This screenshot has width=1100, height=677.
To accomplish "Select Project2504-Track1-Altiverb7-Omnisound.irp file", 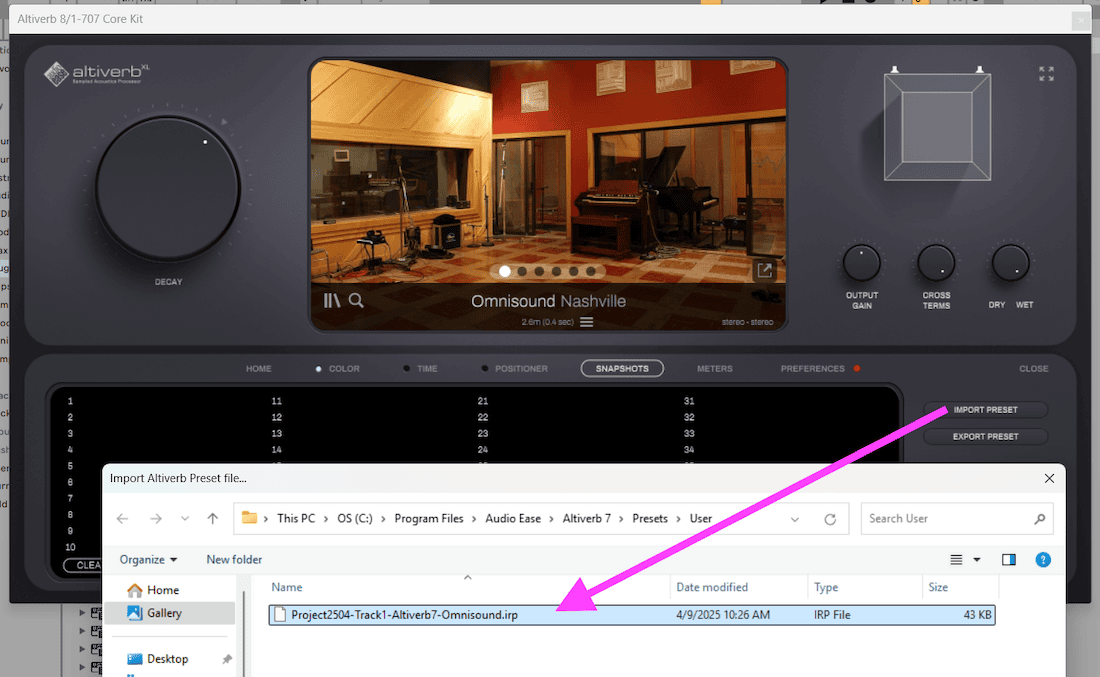I will tap(631, 615).
